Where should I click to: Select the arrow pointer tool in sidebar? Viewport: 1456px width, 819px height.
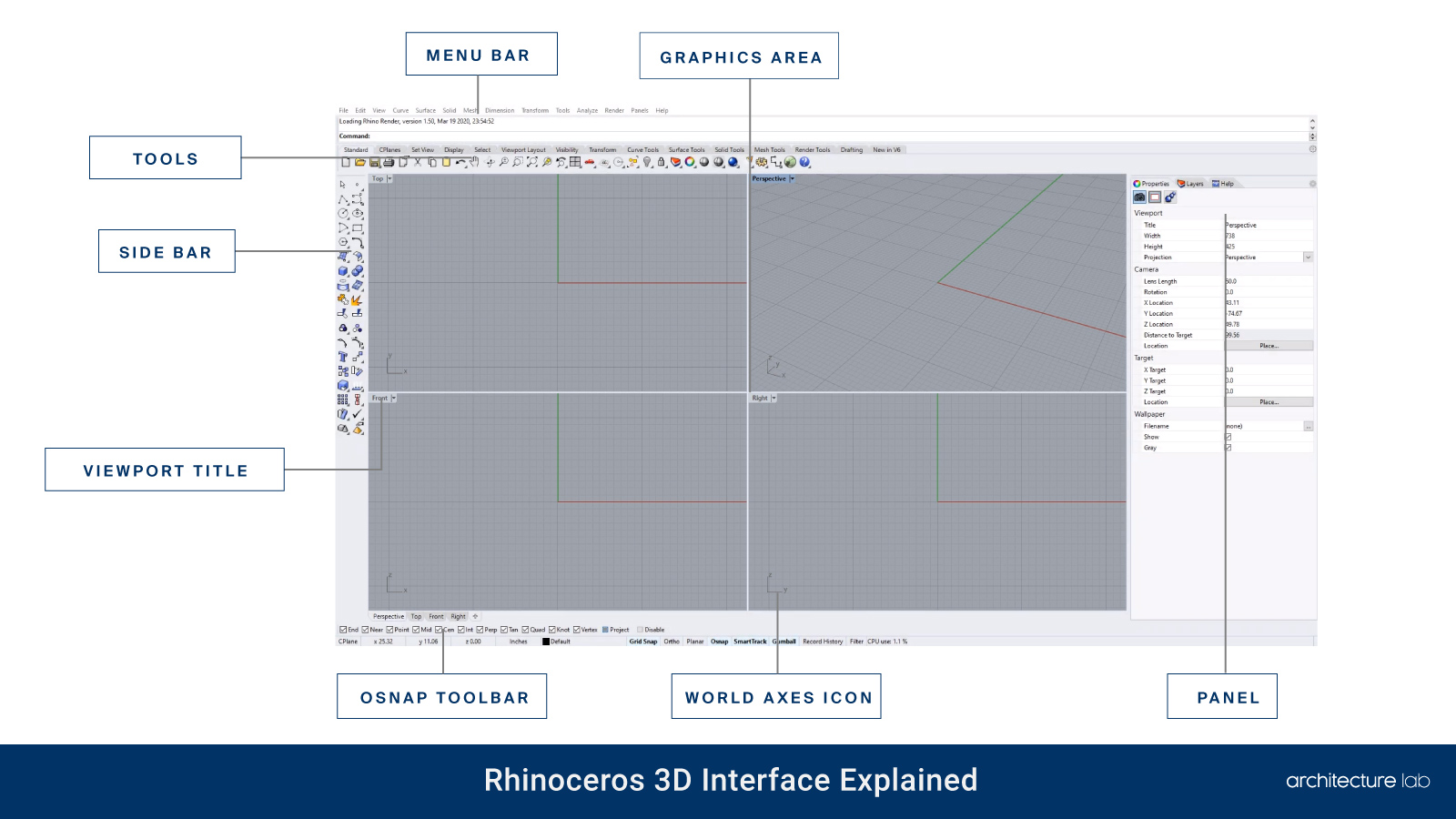343,185
